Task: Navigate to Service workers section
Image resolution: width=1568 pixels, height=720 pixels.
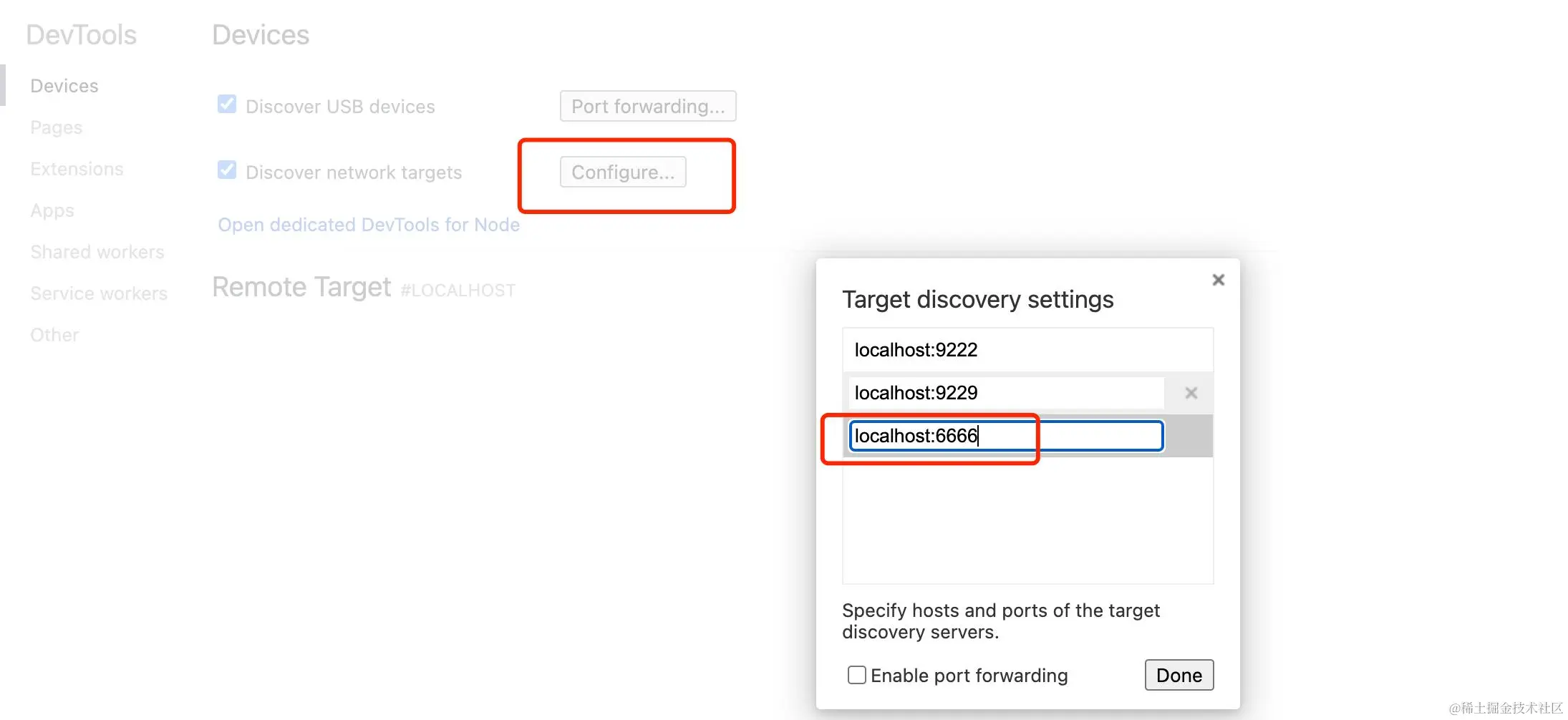Action: (x=99, y=293)
